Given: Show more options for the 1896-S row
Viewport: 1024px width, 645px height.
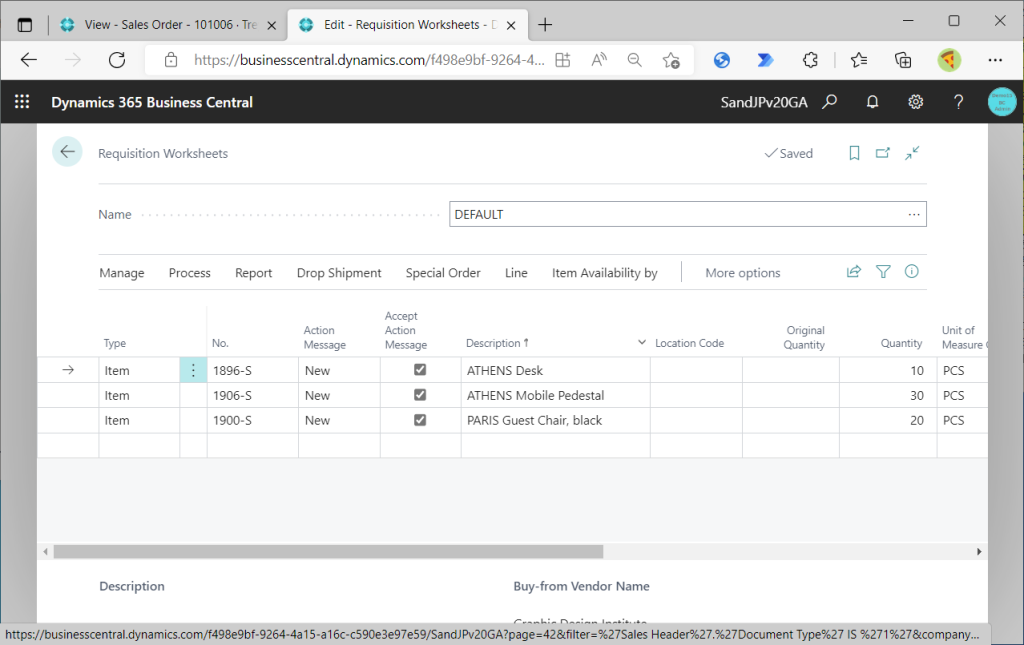Looking at the screenshot, I should (x=193, y=370).
